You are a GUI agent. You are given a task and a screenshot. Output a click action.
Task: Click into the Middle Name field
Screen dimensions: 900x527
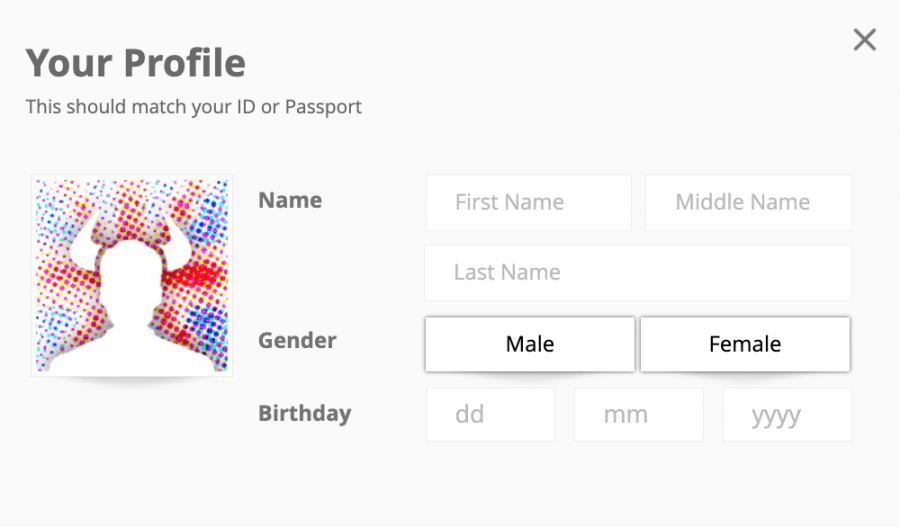click(748, 203)
